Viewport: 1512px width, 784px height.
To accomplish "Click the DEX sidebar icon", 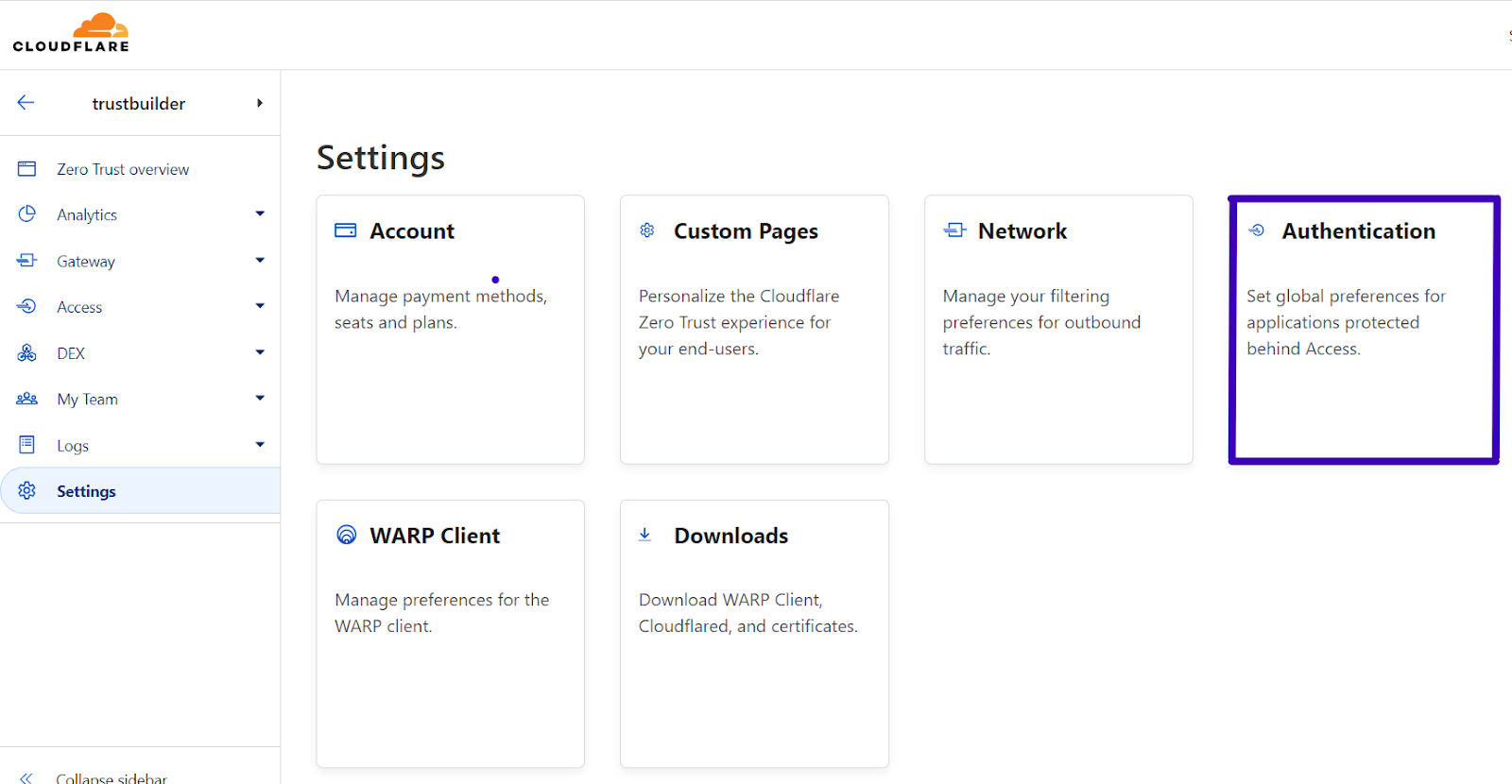I will (26, 353).
